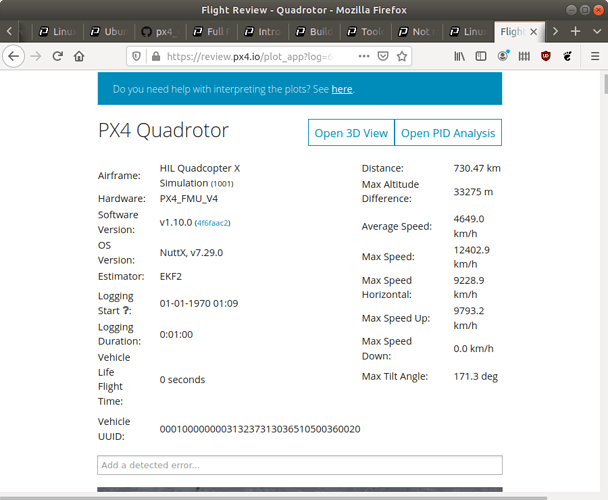608x500 pixels.
Task: Click the forward navigation arrow
Action: coord(36,56)
